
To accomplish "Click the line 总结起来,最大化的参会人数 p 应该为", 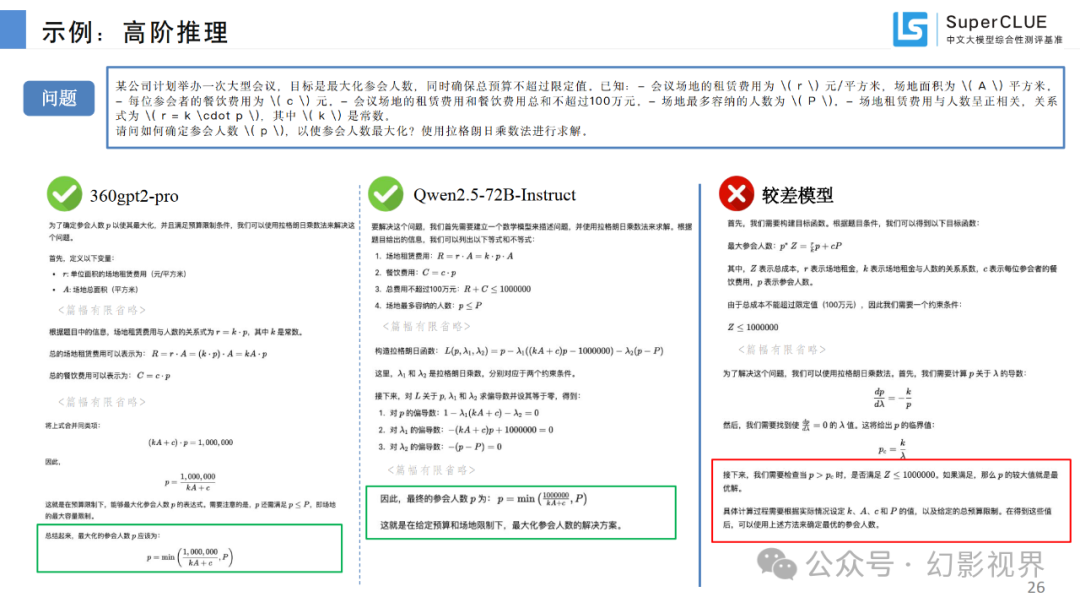I will tap(102, 536).
